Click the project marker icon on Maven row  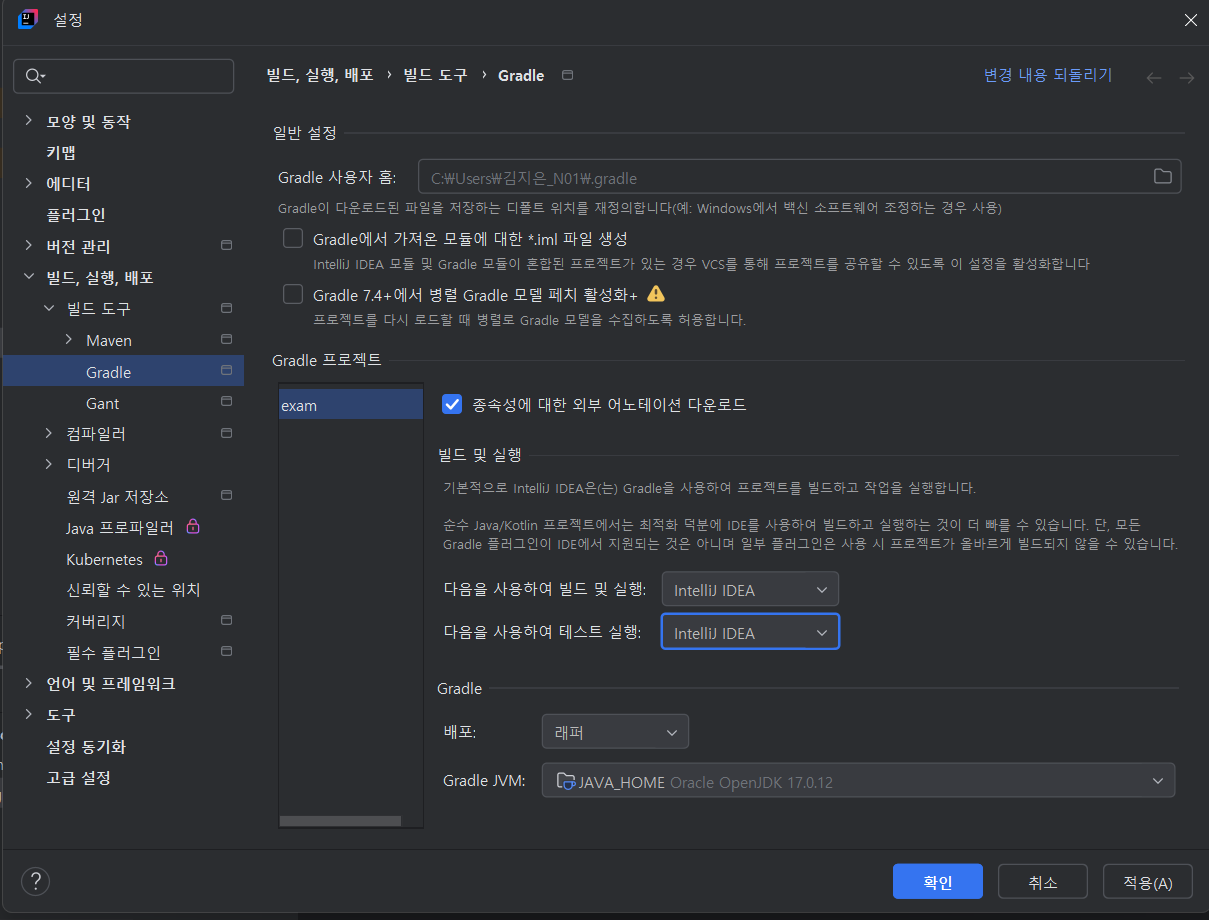coord(226,339)
